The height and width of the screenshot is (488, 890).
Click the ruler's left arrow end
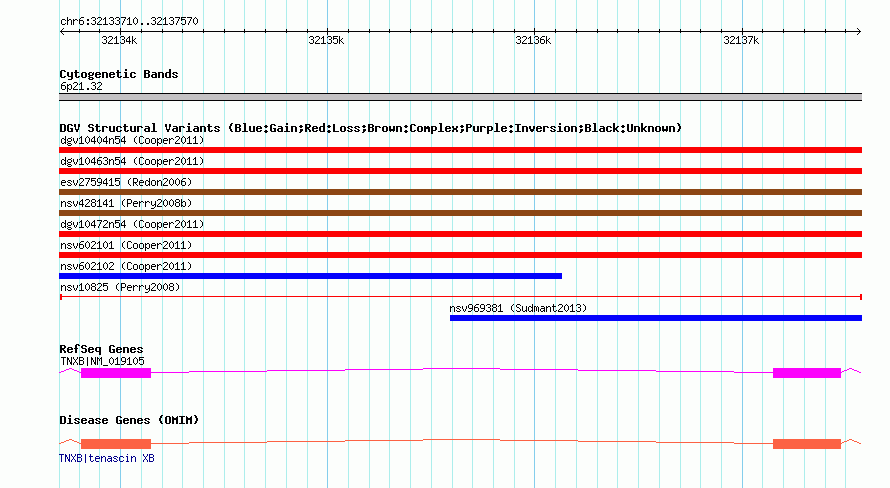click(x=62, y=31)
